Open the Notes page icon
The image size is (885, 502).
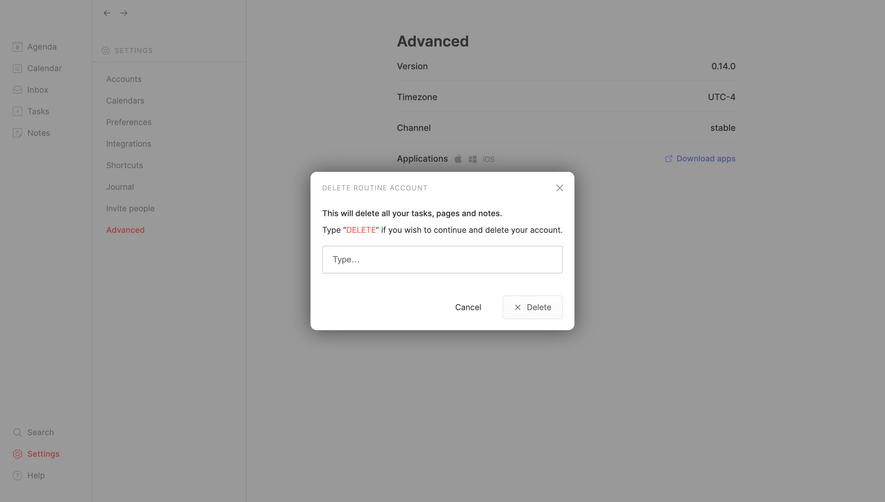(17, 133)
